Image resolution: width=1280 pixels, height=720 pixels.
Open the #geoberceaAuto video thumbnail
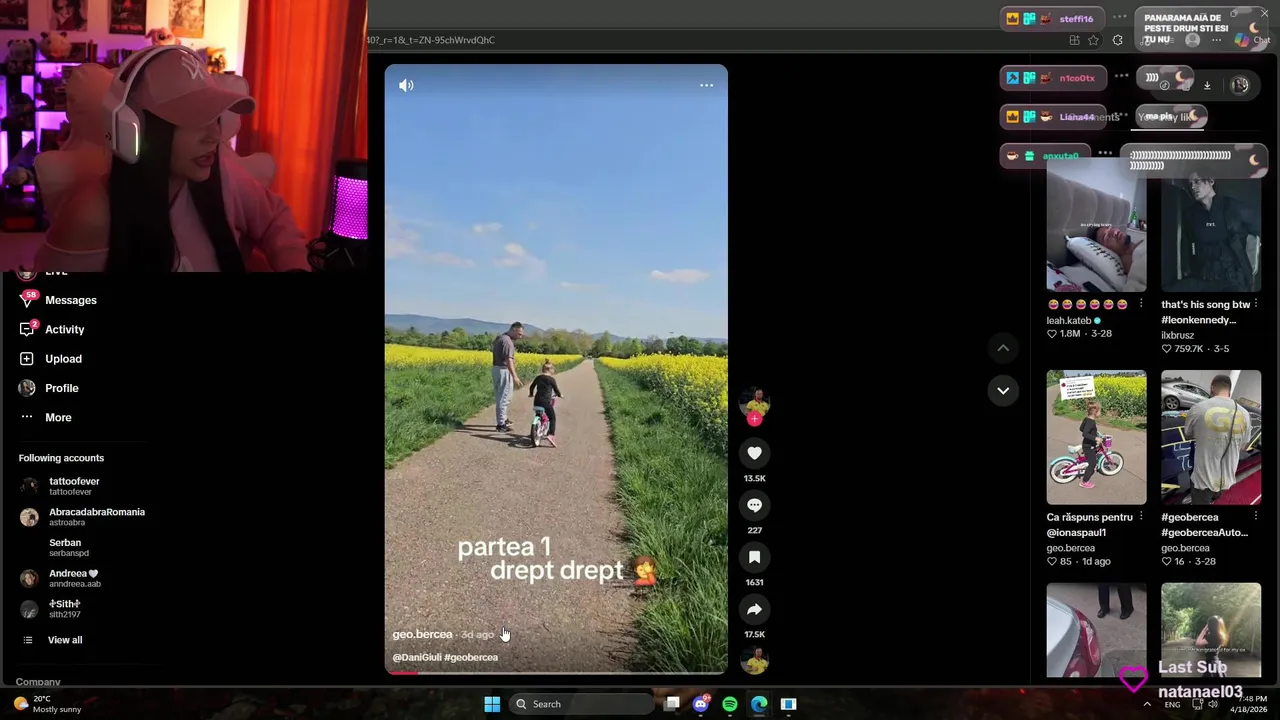tap(1211, 437)
